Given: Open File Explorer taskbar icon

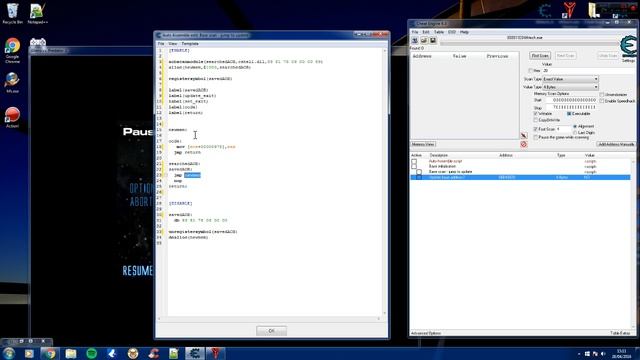Looking at the screenshot, I should (x=71, y=353).
